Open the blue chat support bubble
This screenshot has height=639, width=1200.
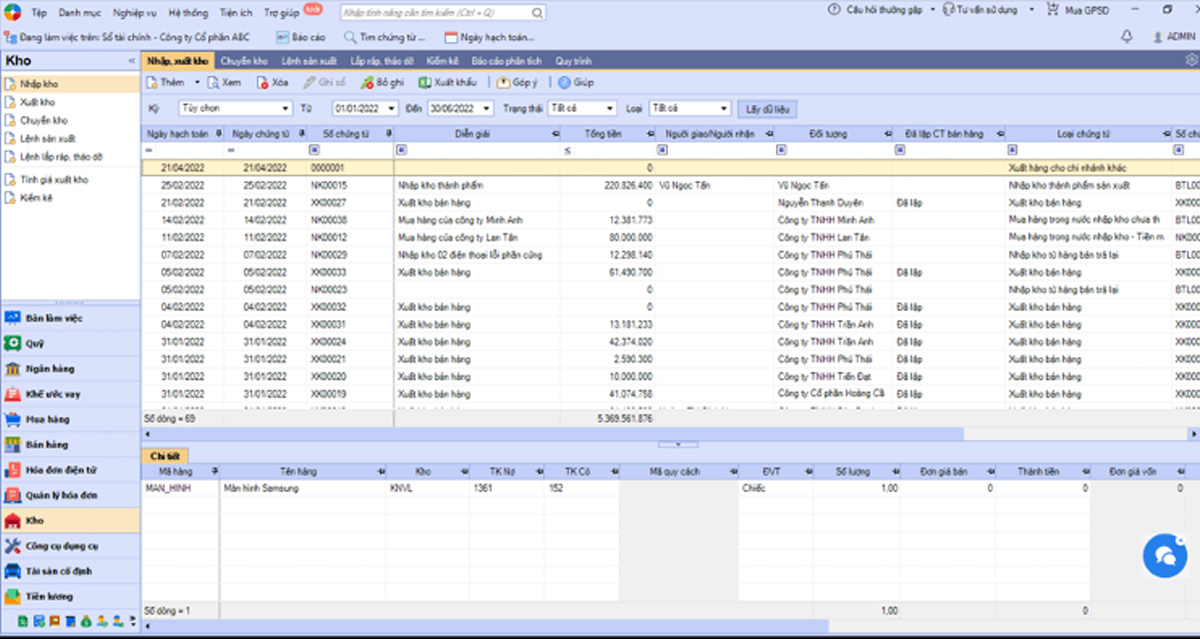coord(1164,554)
